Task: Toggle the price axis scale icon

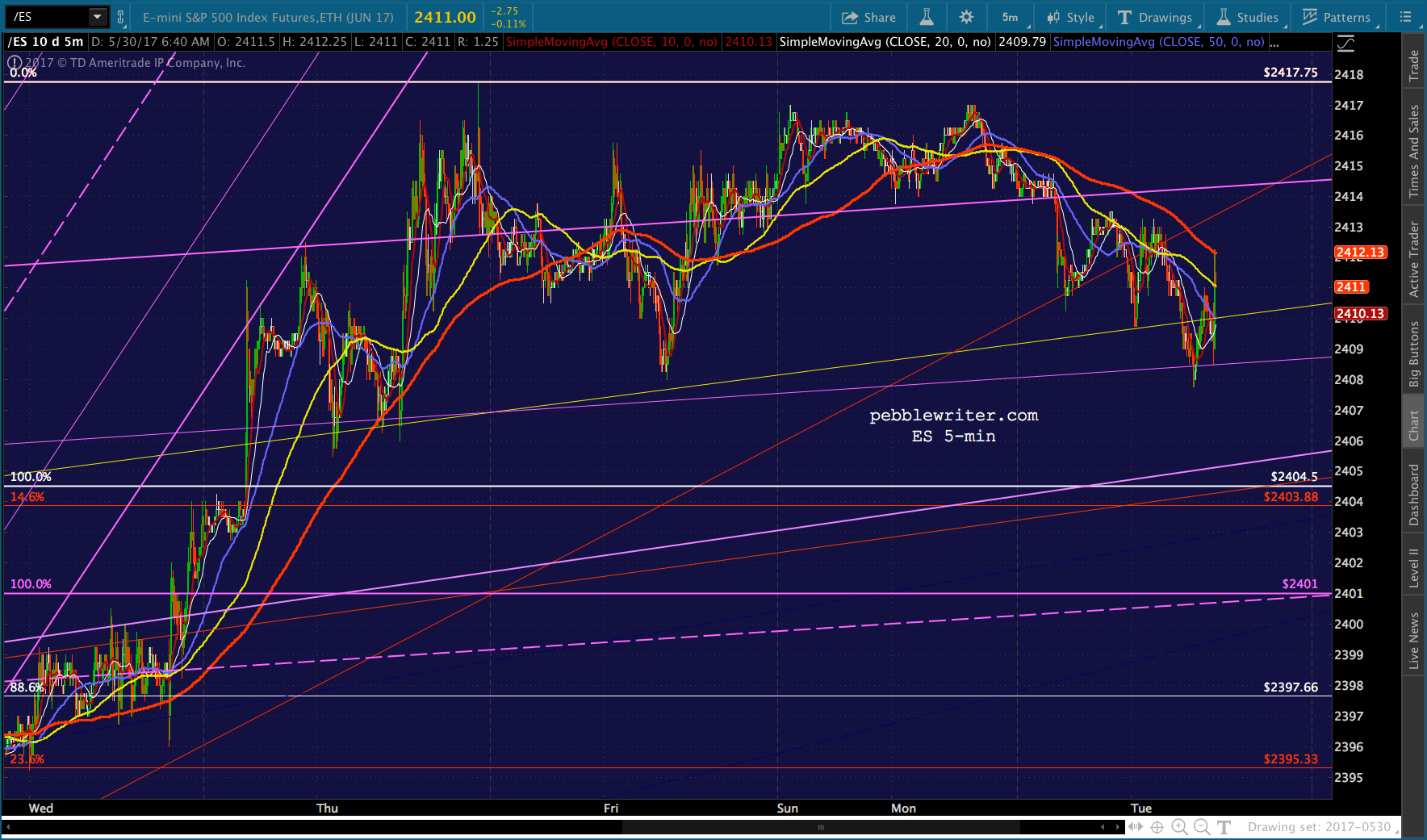Action: tap(1345, 43)
